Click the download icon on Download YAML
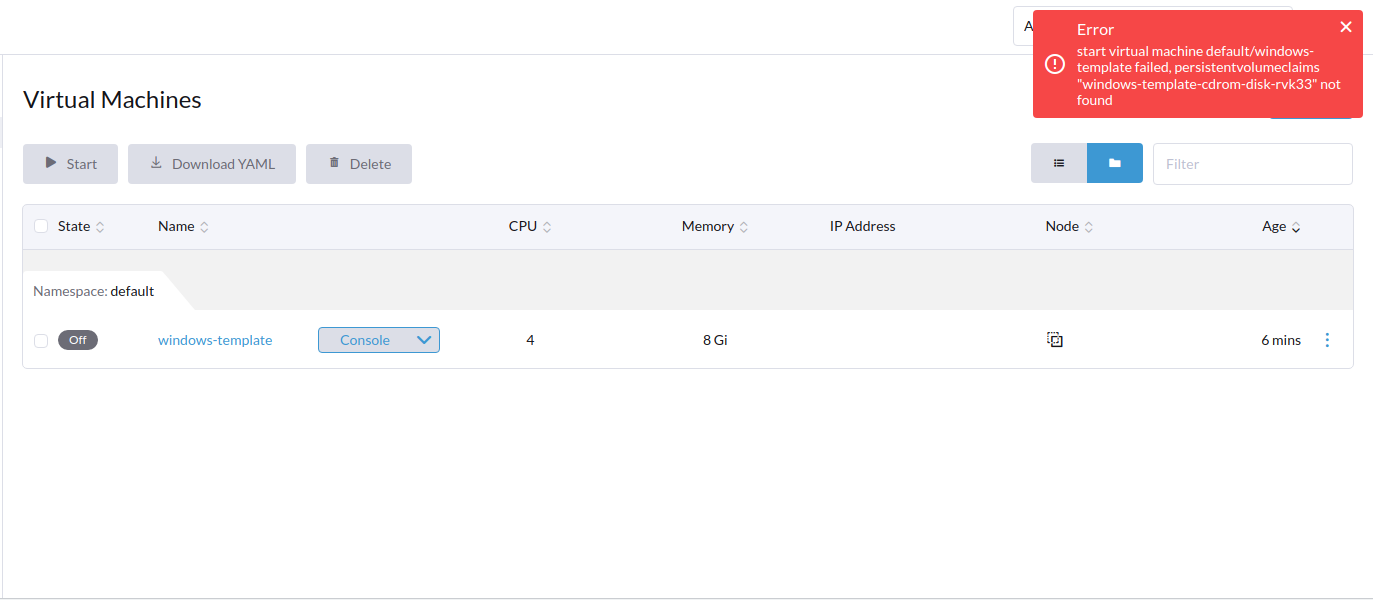Image resolution: width=1373 pixels, height=600 pixels. point(154,163)
